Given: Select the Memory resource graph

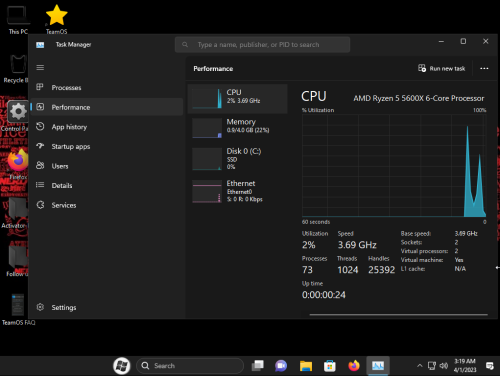Looking at the screenshot, I should pos(237,128).
